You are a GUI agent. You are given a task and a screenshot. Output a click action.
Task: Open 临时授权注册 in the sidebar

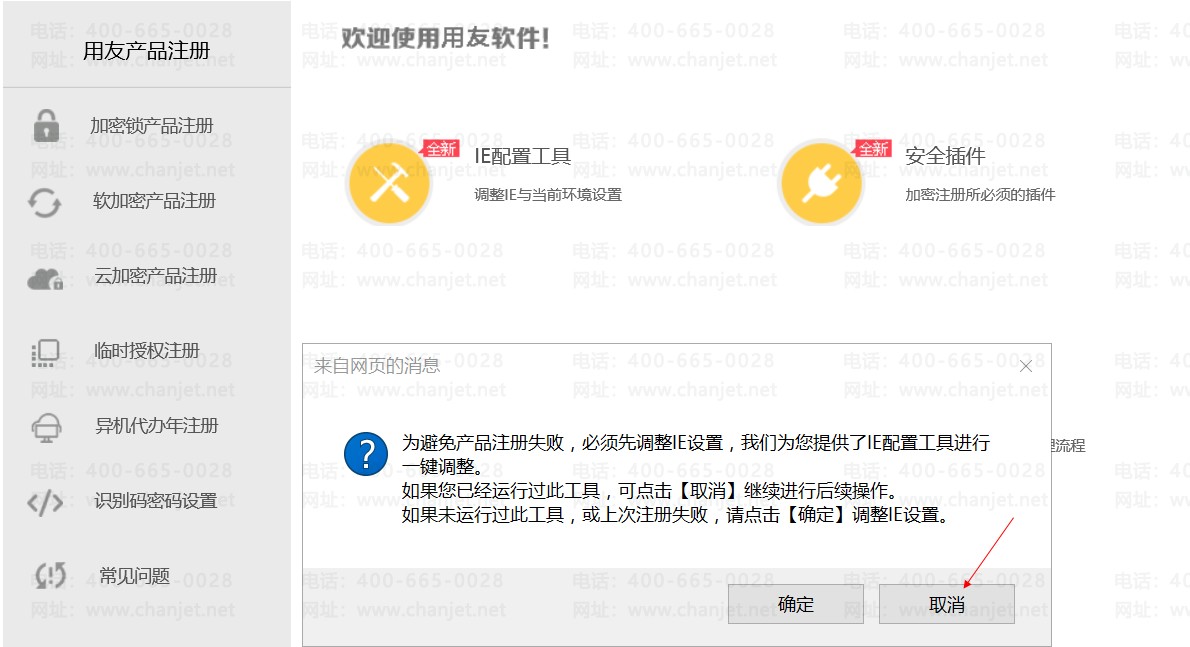tap(146, 350)
